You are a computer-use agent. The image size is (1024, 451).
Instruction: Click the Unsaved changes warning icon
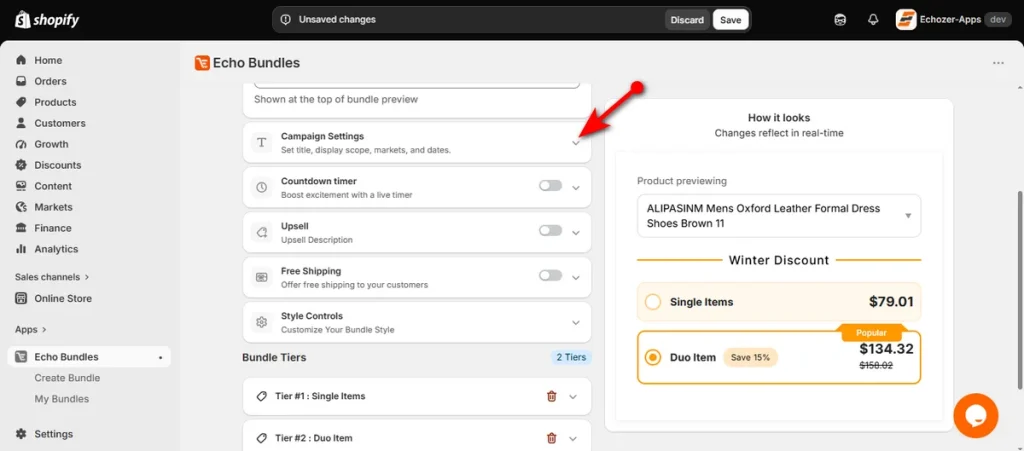click(285, 20)
